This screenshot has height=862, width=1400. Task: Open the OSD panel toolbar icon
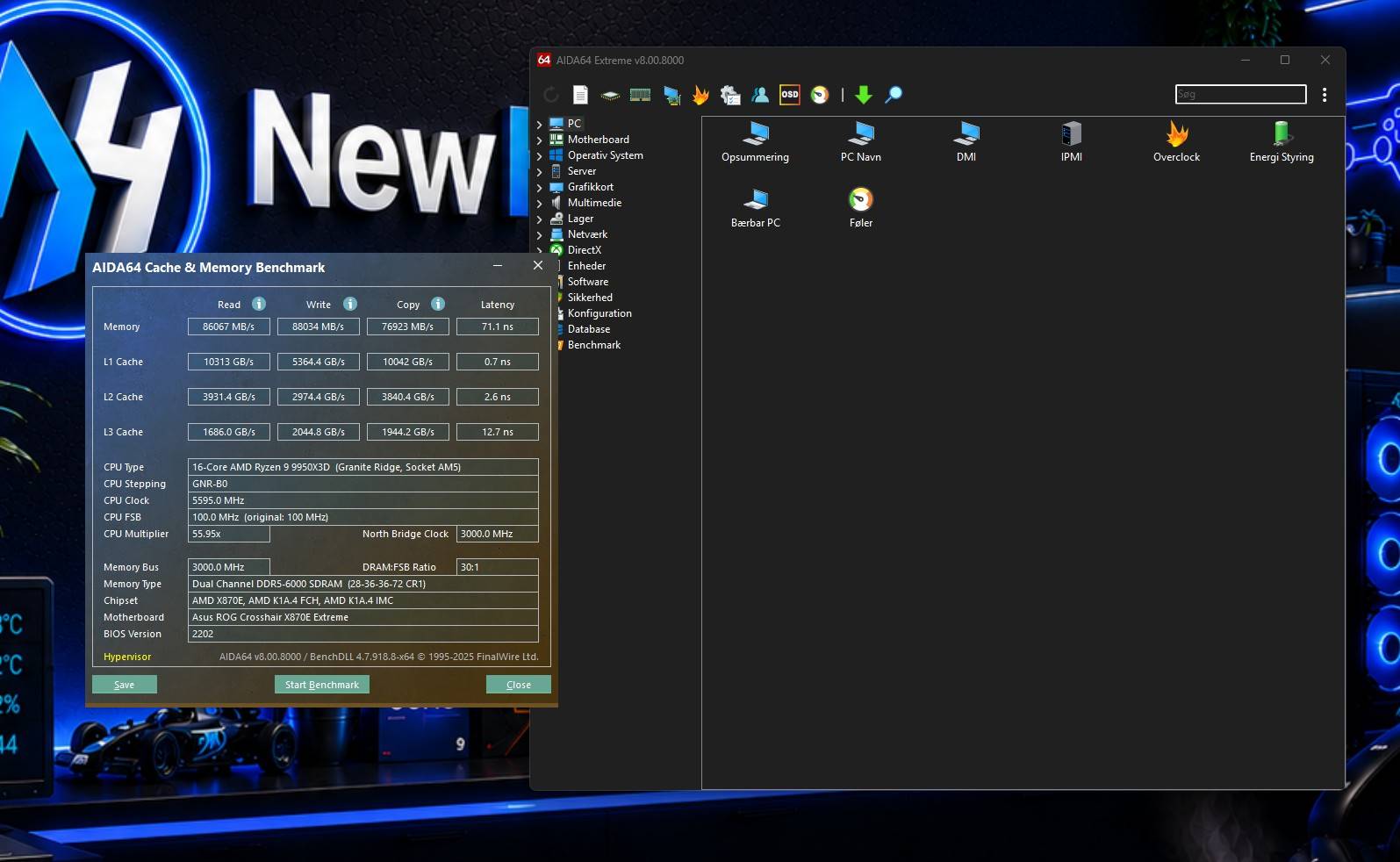coord(790,95)
